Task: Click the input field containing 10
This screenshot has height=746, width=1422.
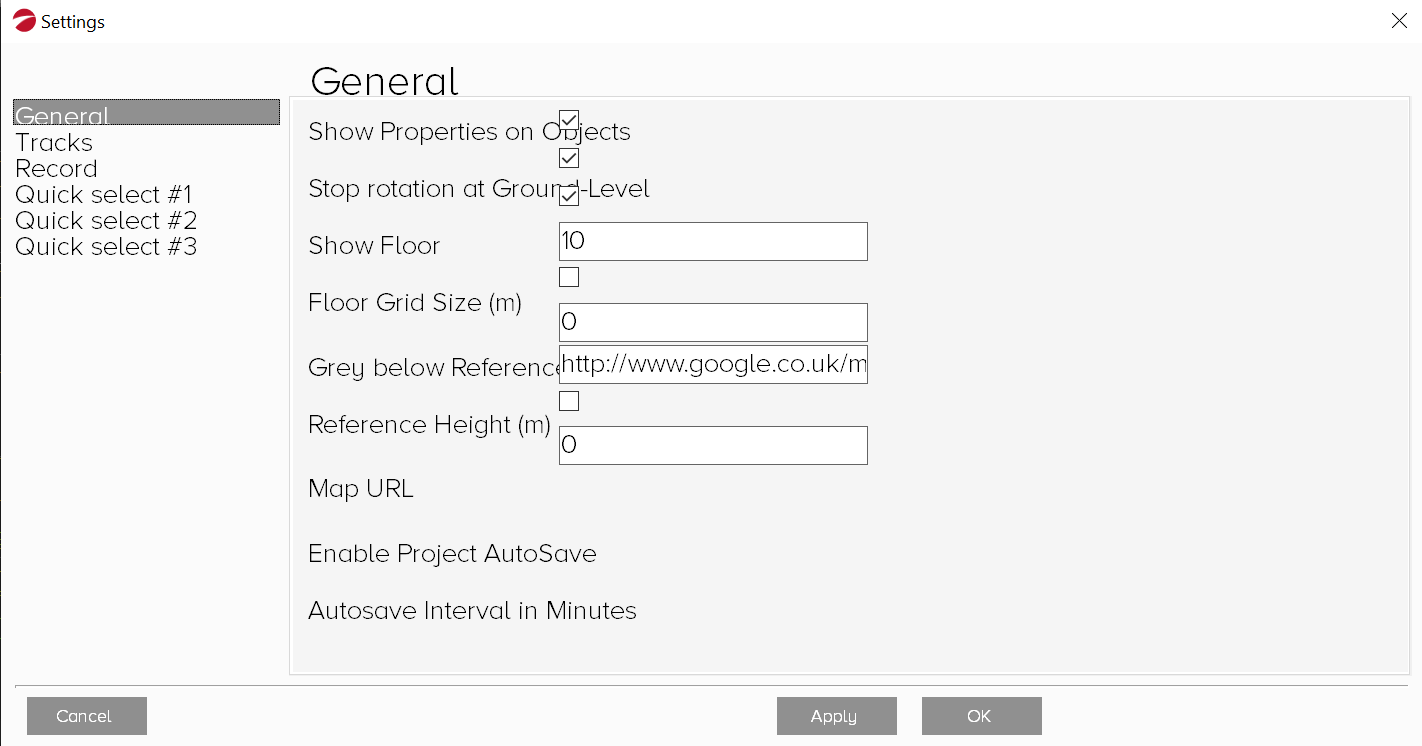Action: (x=713, y=241)
